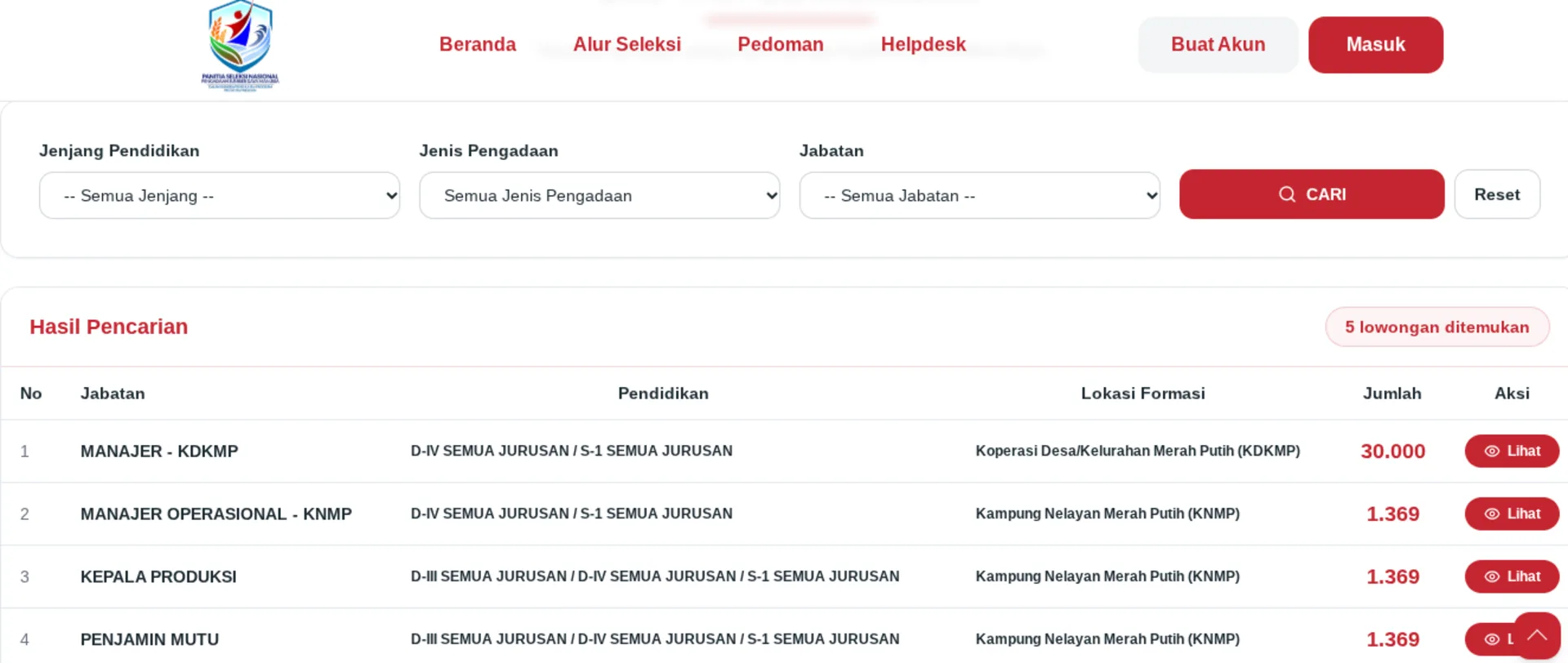
Task: Click the red Masuk button
Action: pyautogui.click(x=1376, y=45)
